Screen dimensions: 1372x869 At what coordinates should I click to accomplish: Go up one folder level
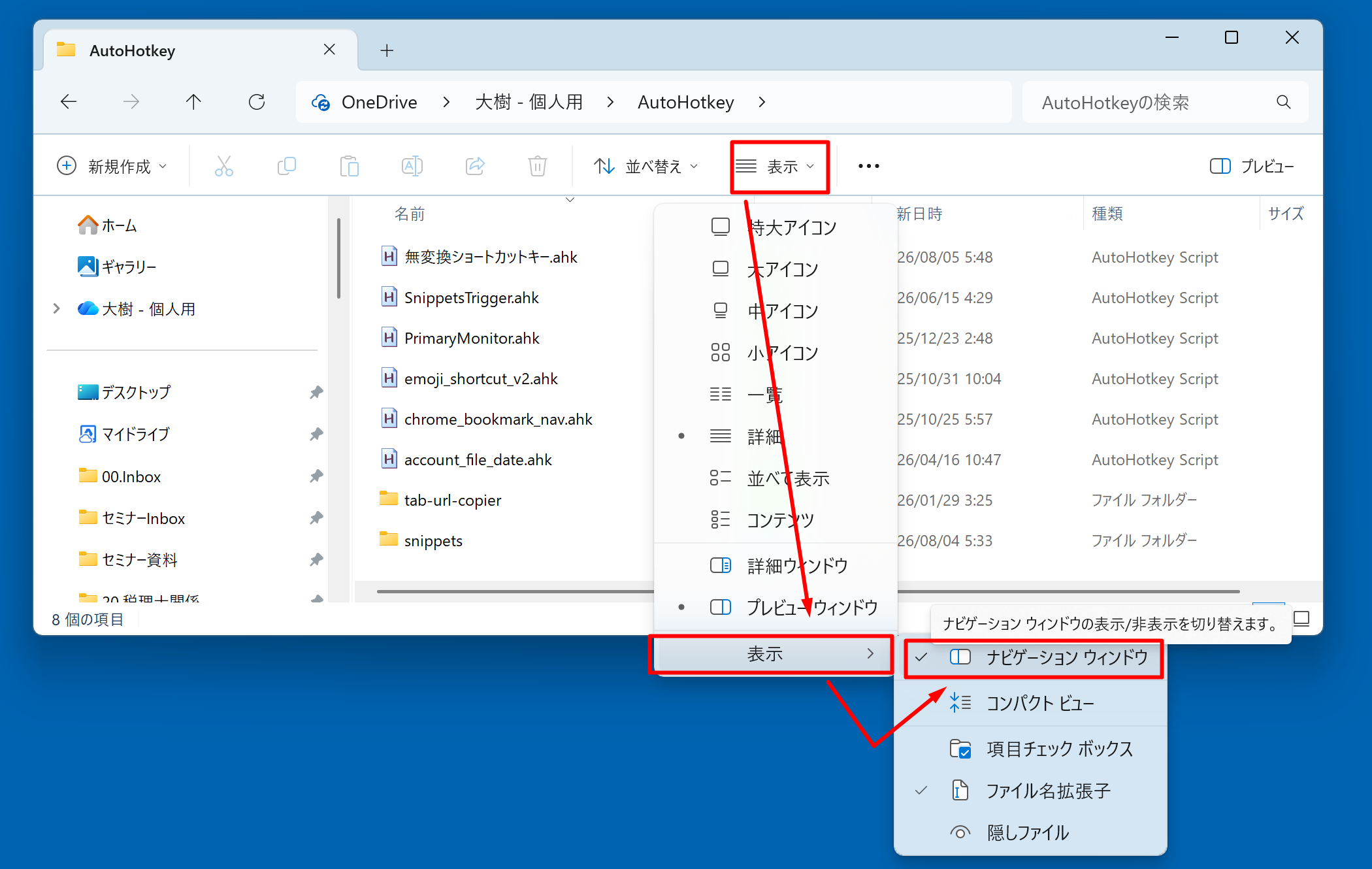click(193, 102)
